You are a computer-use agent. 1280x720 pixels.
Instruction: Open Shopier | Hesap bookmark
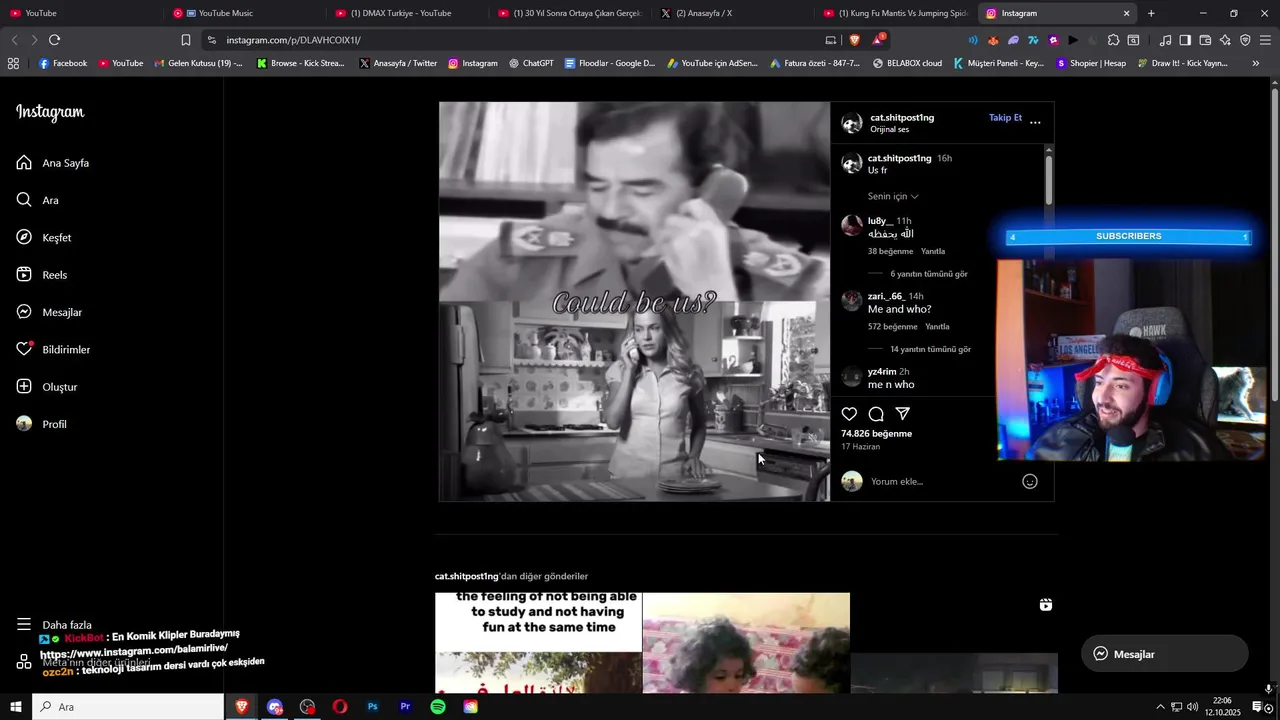1092,63
